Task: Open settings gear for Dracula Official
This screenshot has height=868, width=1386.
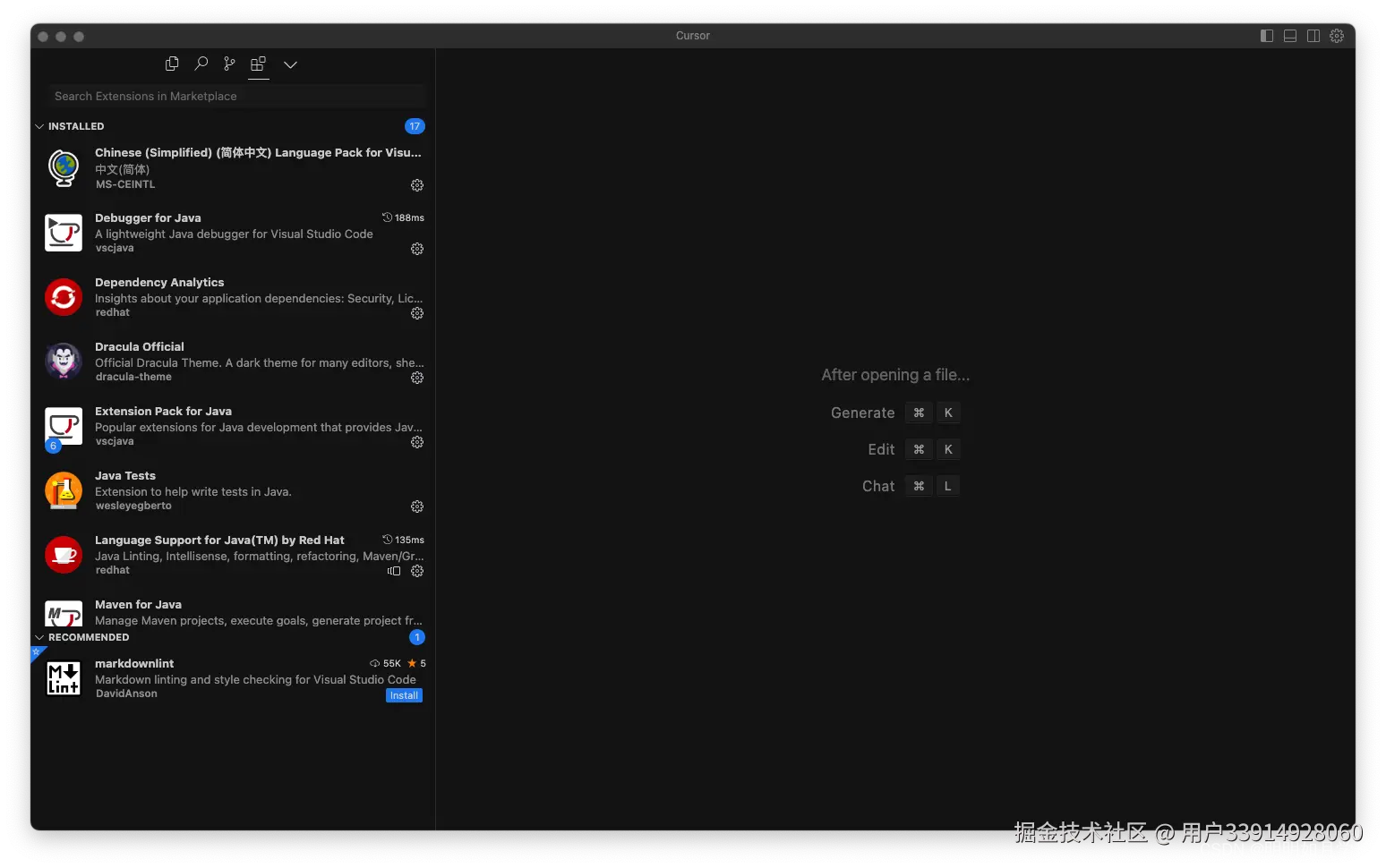Action: point(417,378)
